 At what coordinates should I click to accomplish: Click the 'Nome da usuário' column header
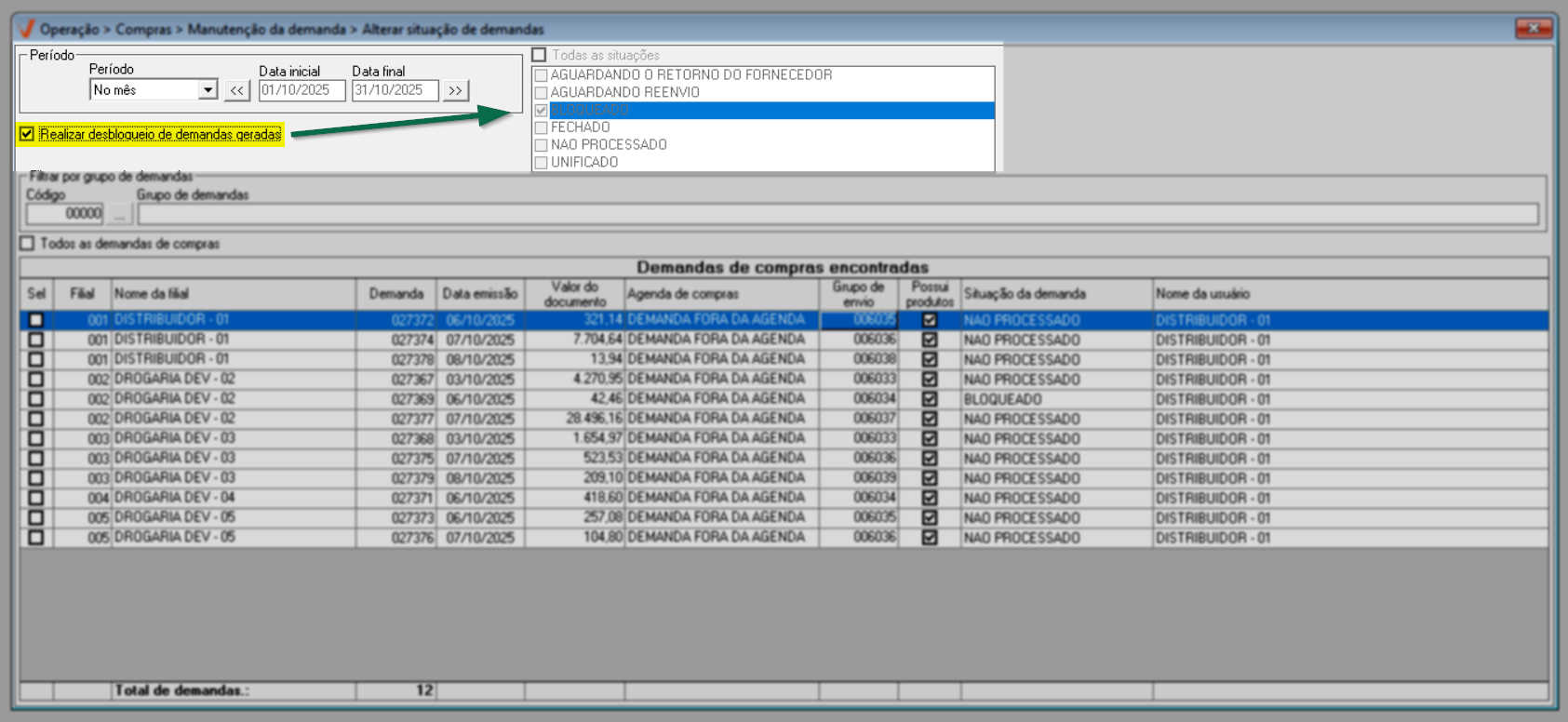(1351, 294)
